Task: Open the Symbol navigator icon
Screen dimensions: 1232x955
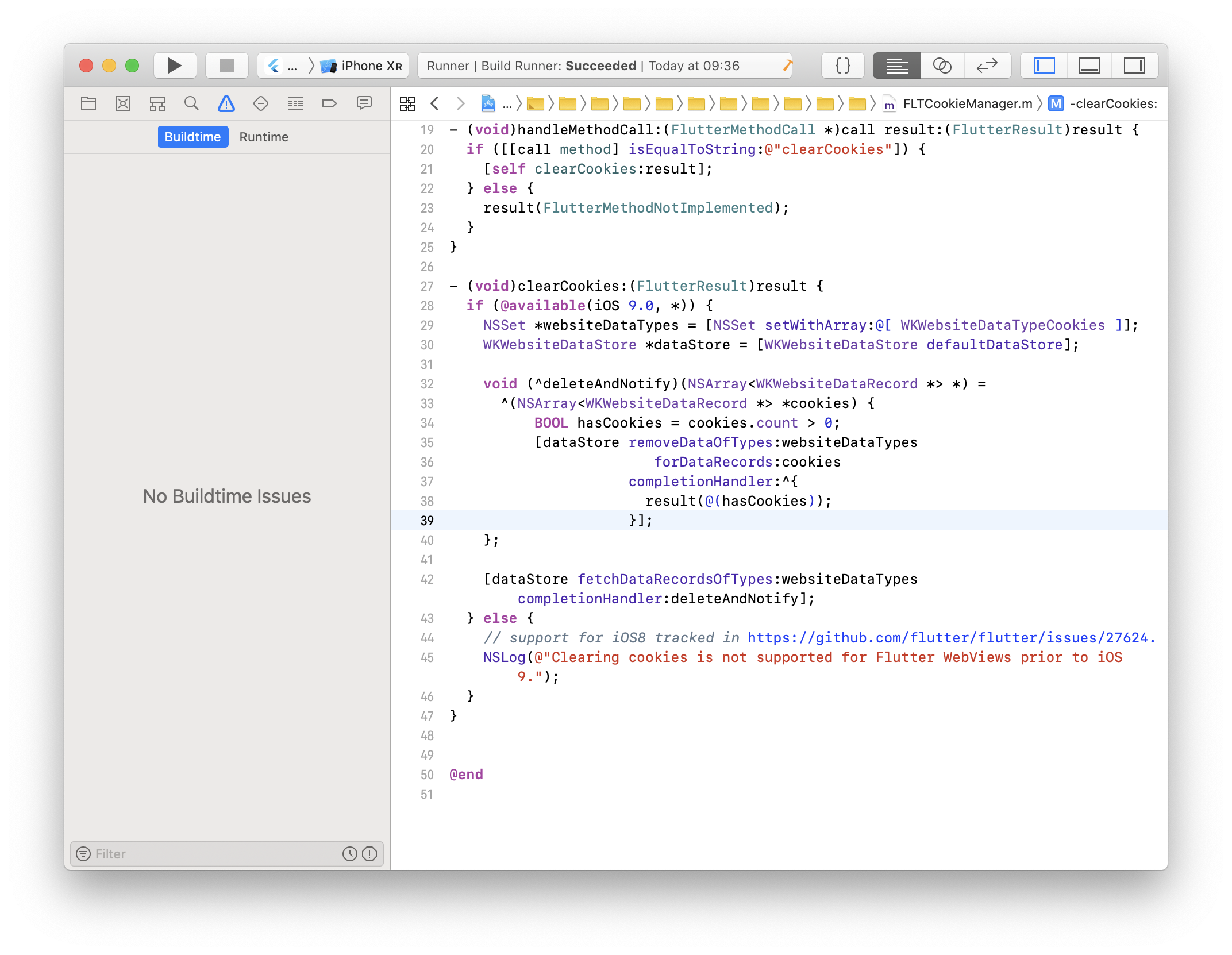Action: click(157, 103)
